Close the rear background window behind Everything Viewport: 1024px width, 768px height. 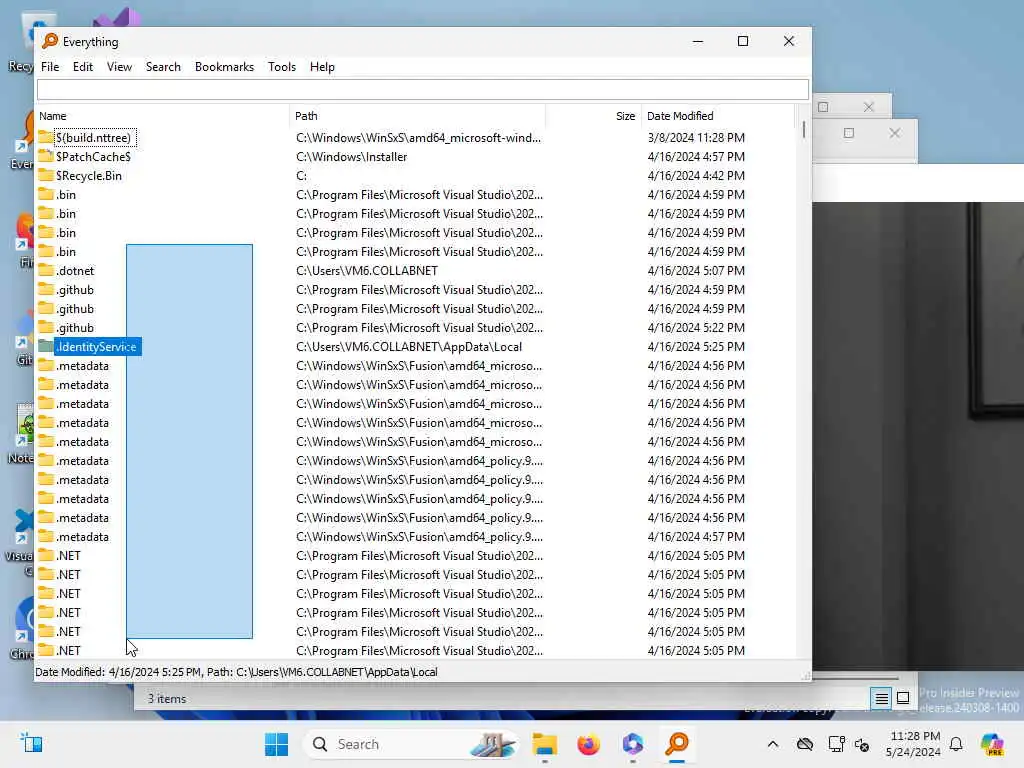(869, 107)
